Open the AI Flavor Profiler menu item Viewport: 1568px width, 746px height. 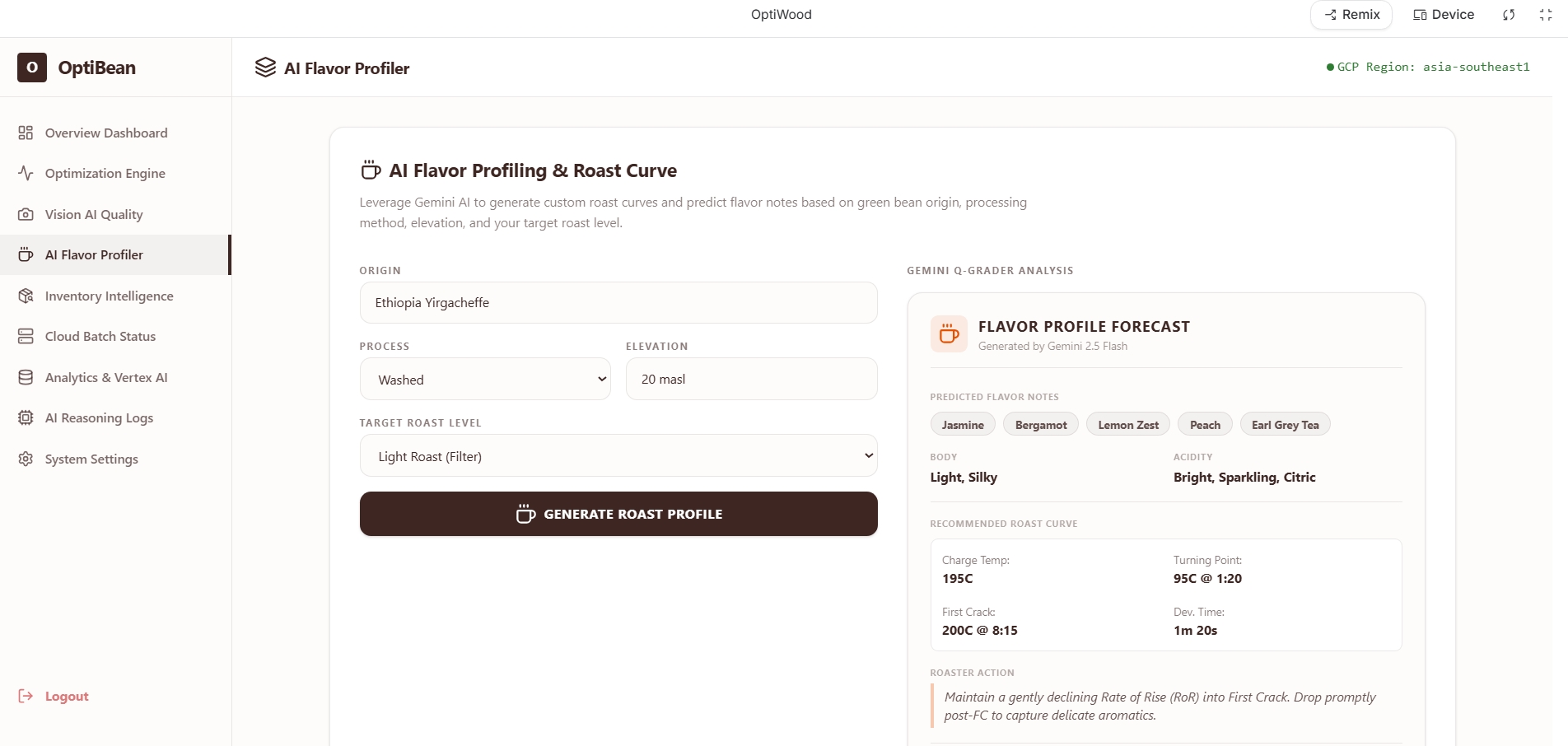115,254
